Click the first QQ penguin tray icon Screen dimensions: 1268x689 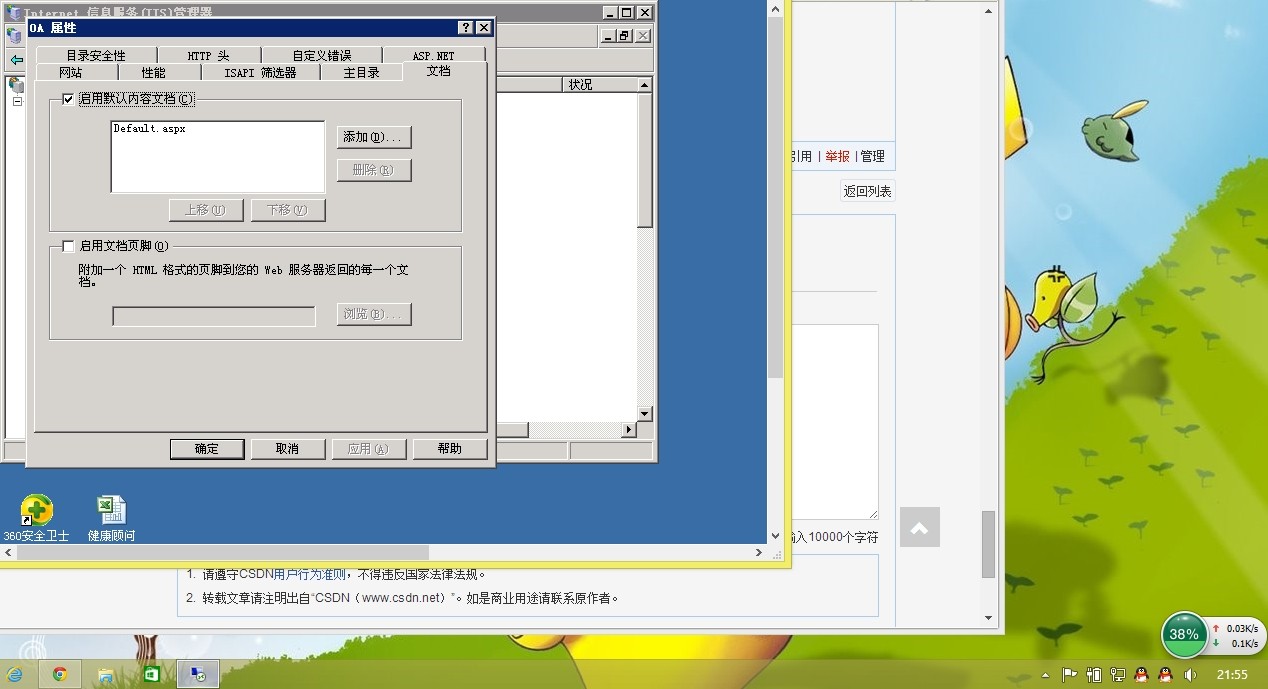pyautogui.click(x=1141, y=675)
